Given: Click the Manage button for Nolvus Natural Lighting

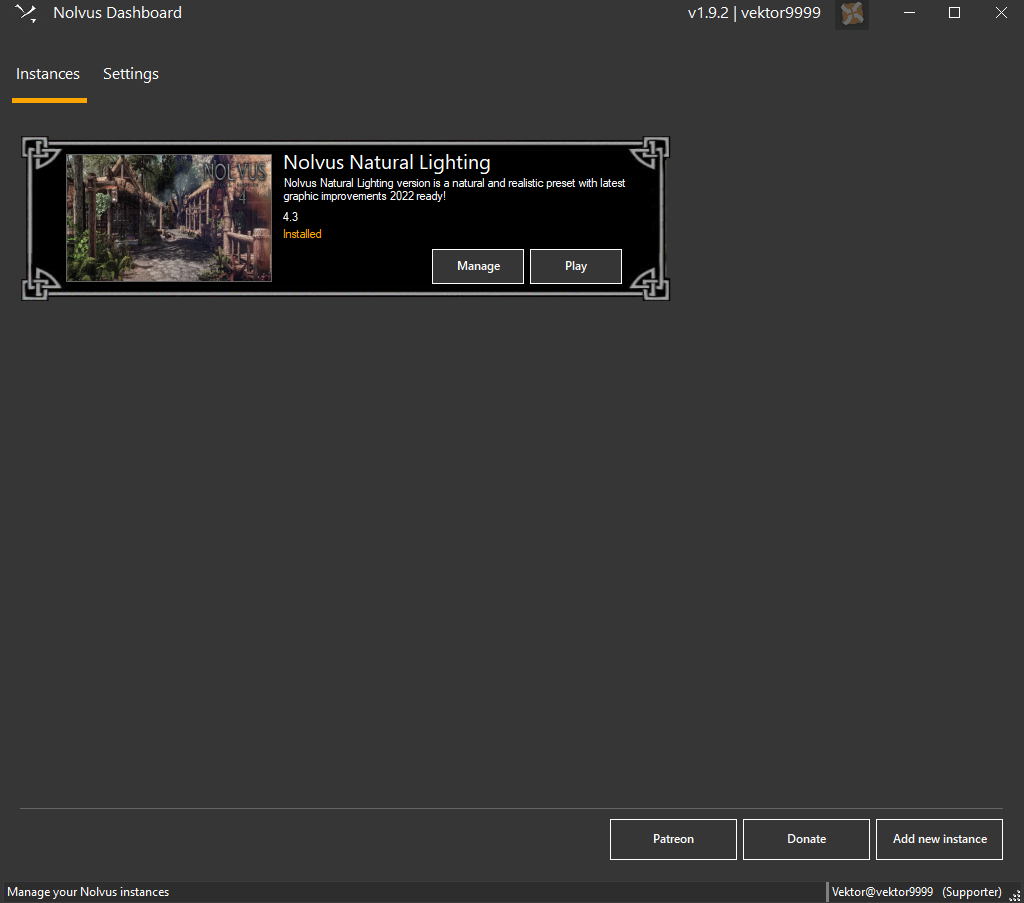Looking at the screenshot, I should 478,266.
